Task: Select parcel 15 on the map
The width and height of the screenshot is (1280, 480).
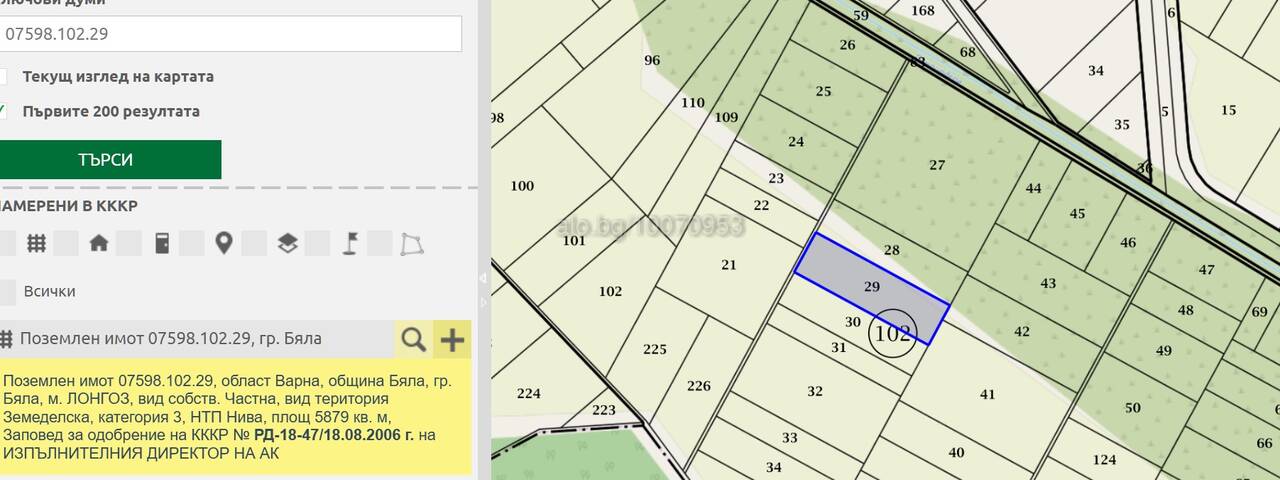Action: coord(1228,110)
